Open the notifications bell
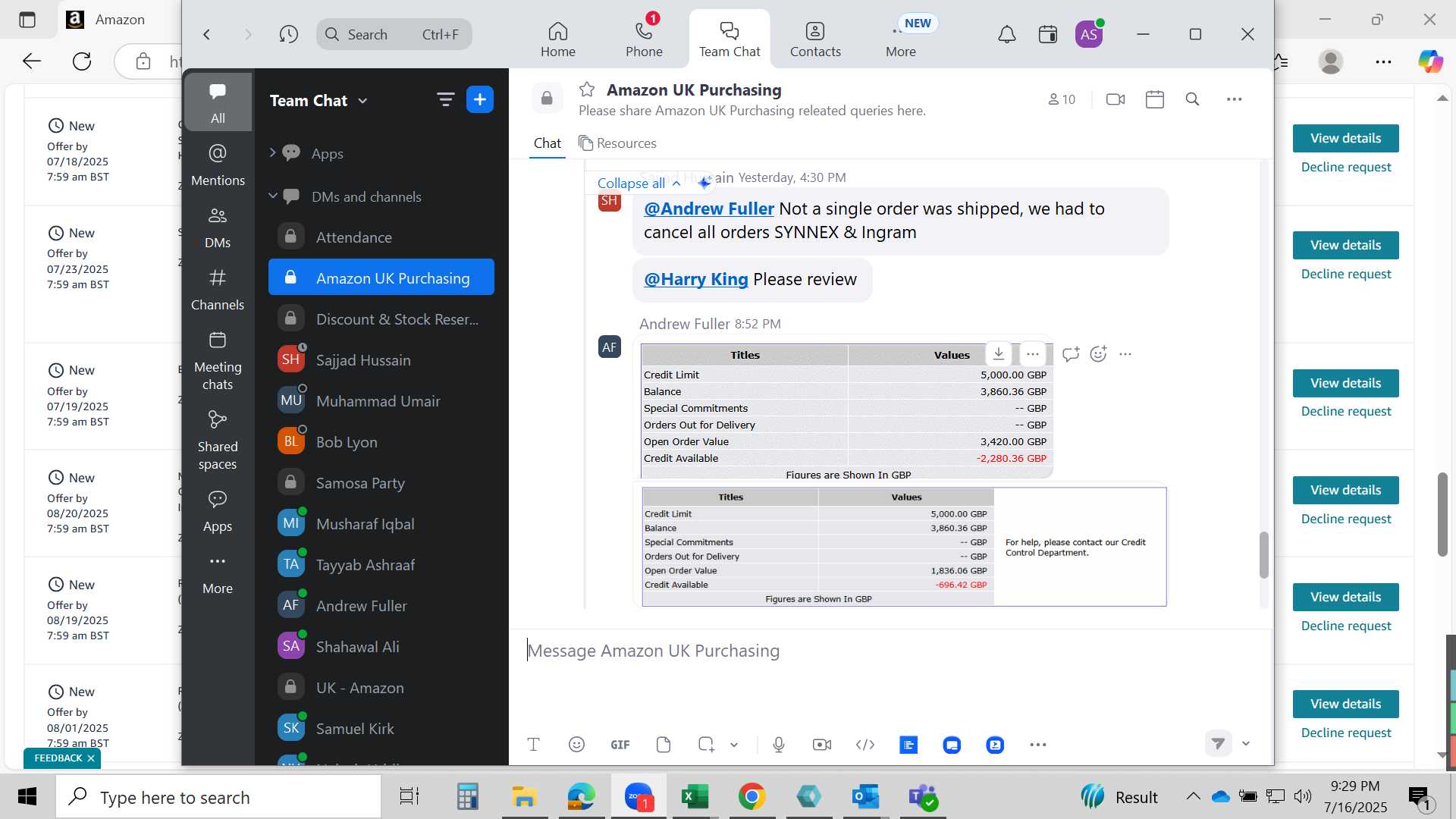Viewport: 1456px width, 819px height. click(x=1006, y=34)
